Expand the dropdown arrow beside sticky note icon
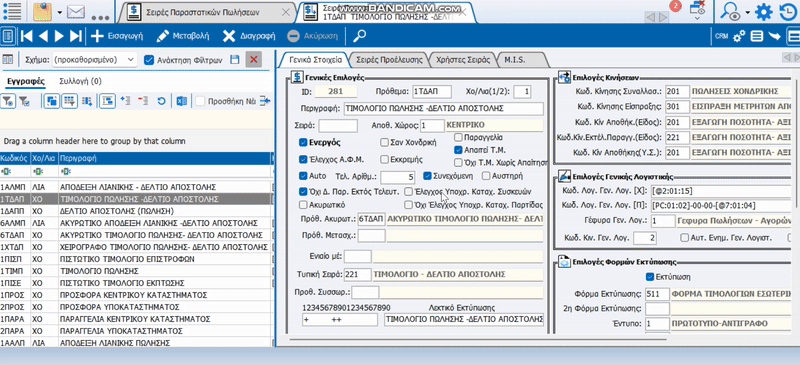 [60, 12]
